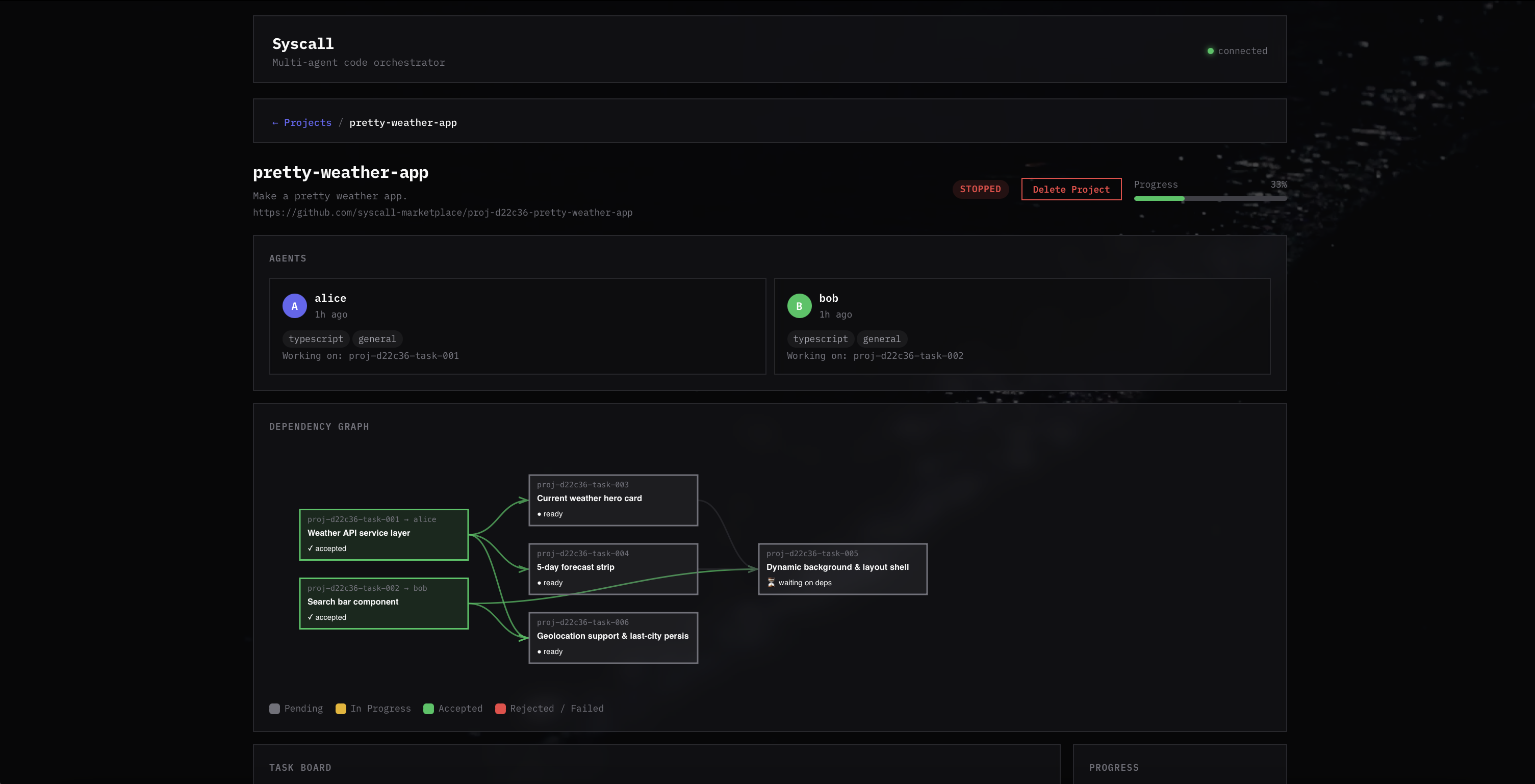Click alice's typescript tag
This screenshot has width=1535, height=784.
tap(316, 339)
